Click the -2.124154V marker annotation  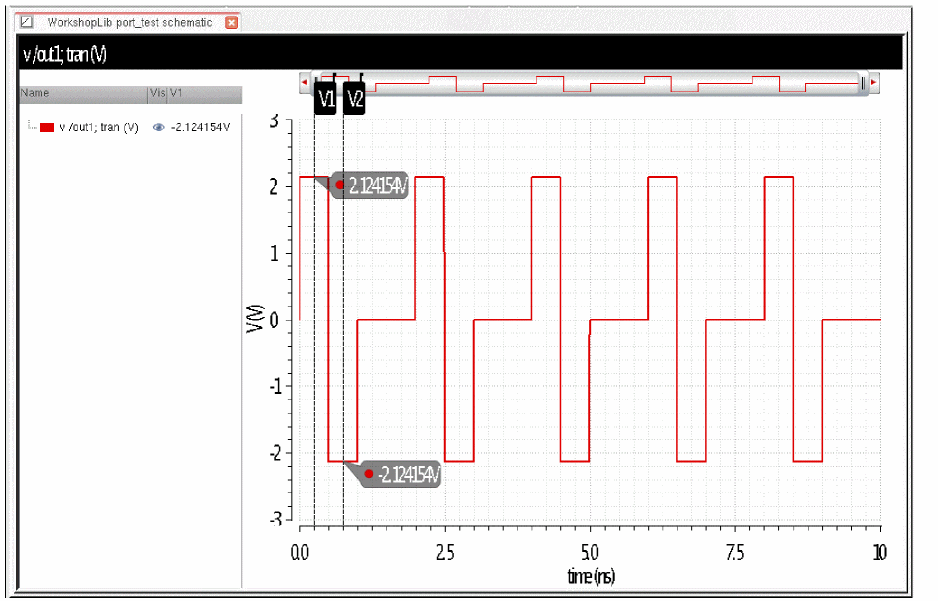pyautogui.click(x=401, y=474)
